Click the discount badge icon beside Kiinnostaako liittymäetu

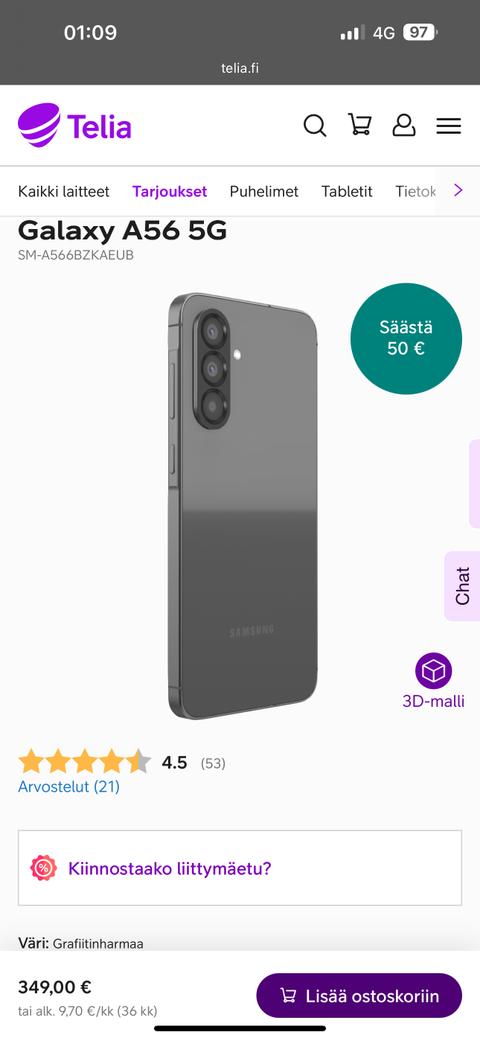click(x=44, y=868)
